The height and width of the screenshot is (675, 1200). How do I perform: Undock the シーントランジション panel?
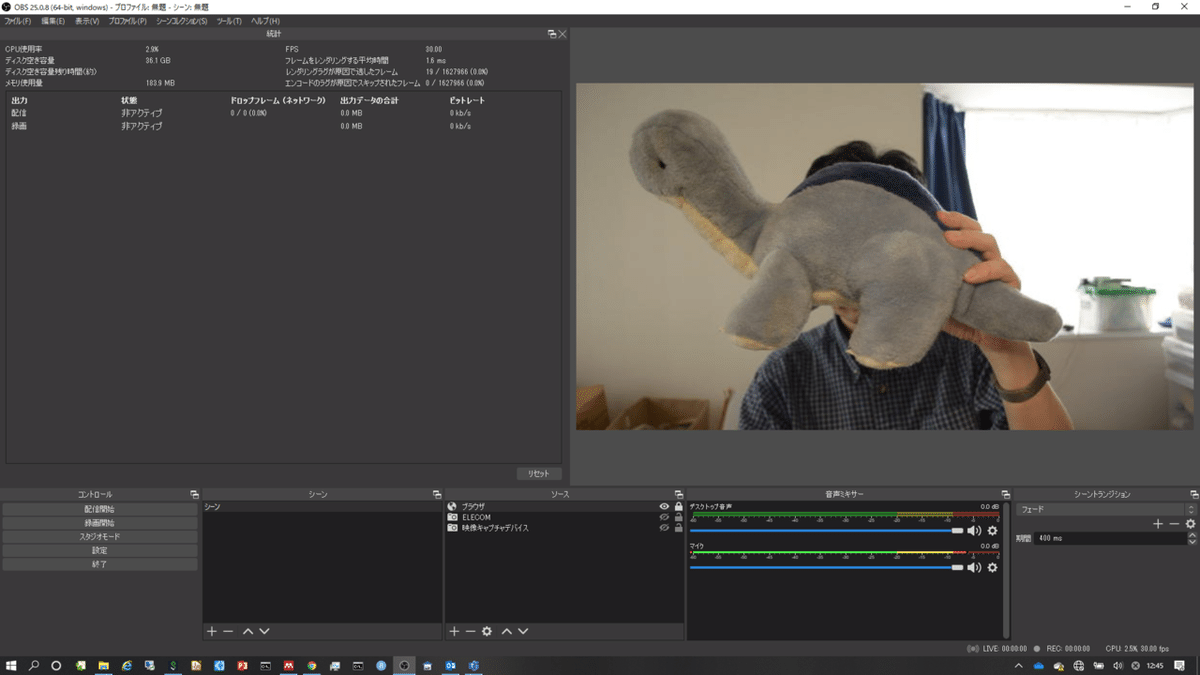point(1194,495)
